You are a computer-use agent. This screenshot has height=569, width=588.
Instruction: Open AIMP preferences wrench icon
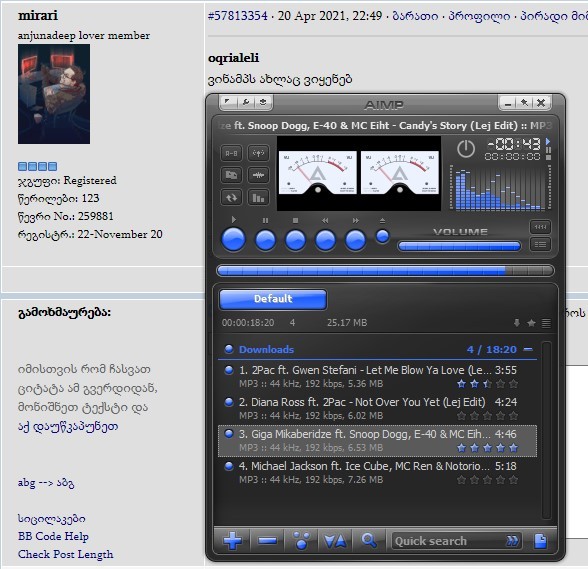[x=246, y=102]
